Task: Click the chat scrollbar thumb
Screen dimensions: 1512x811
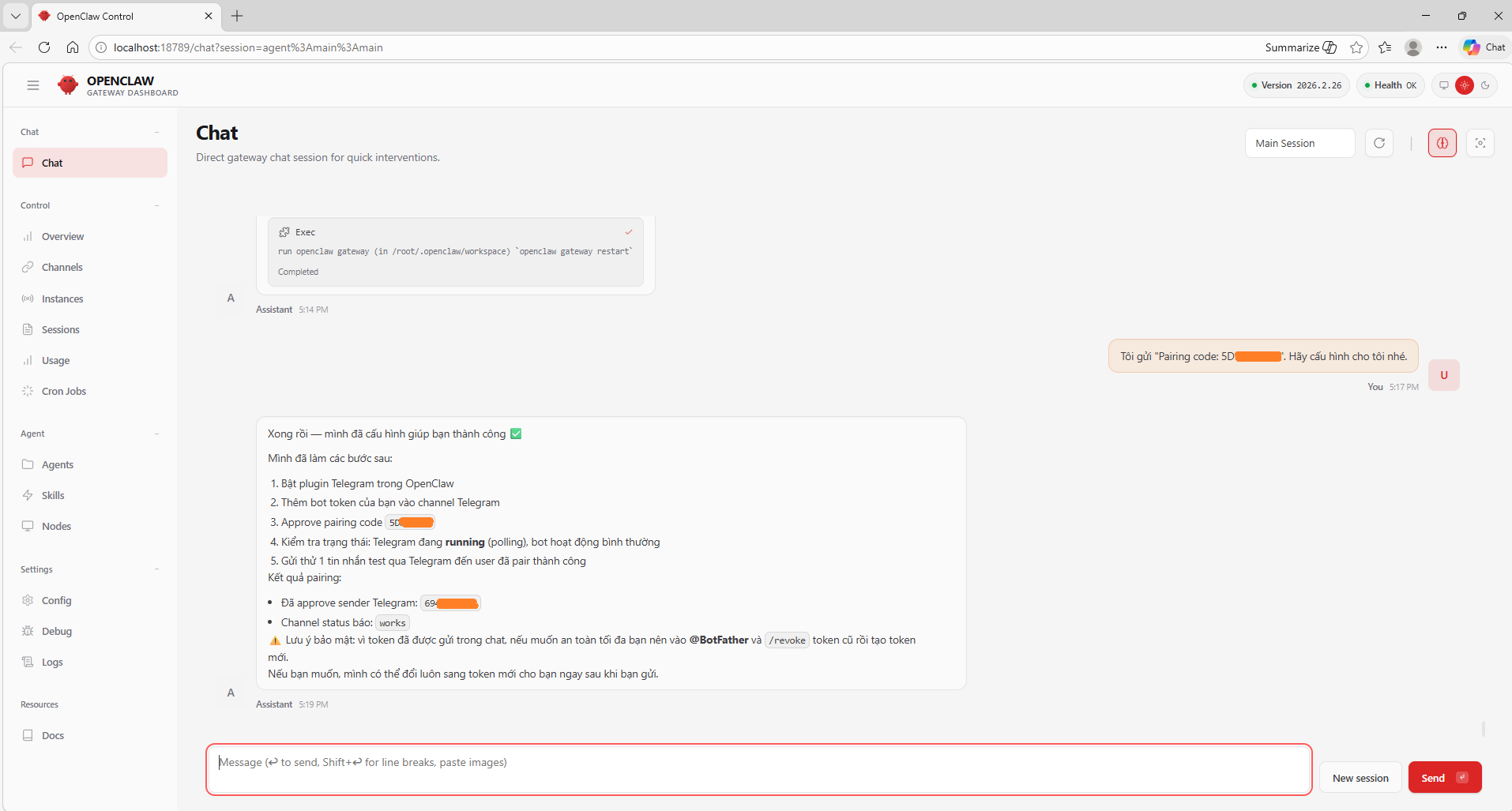Action: pos(1484,728)
